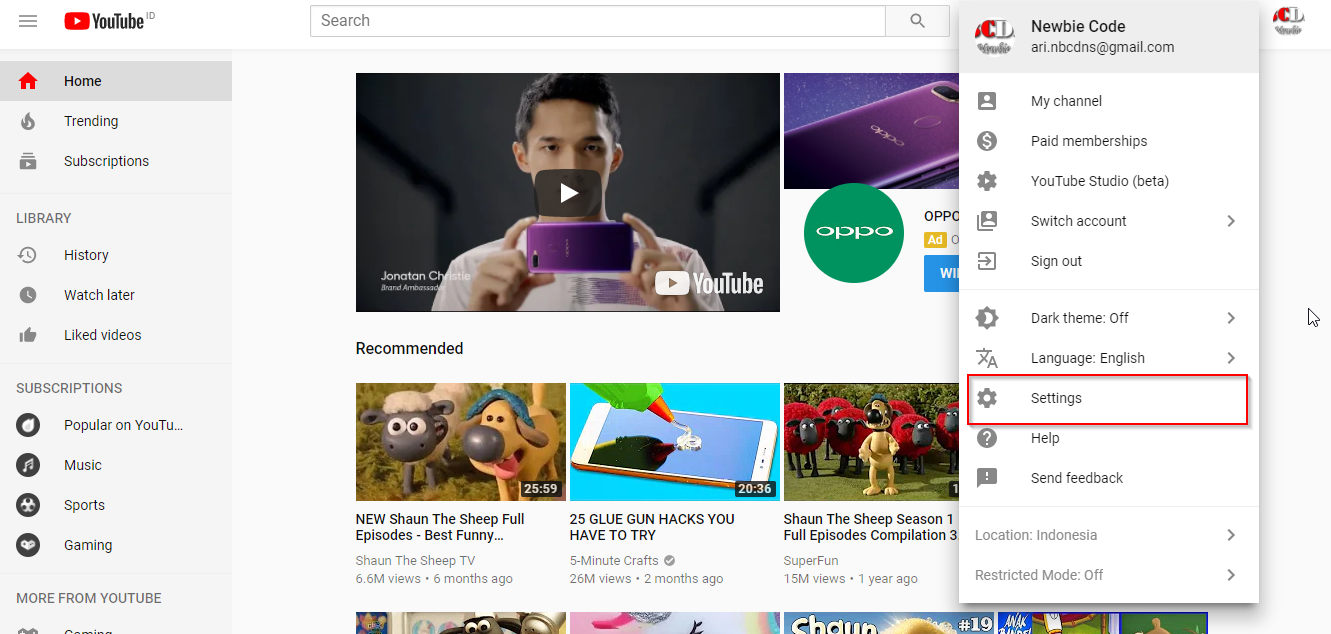1331x634 pixels.
Task: Click the Paid memberships dollar icon
Action: (x=987, y=141)
